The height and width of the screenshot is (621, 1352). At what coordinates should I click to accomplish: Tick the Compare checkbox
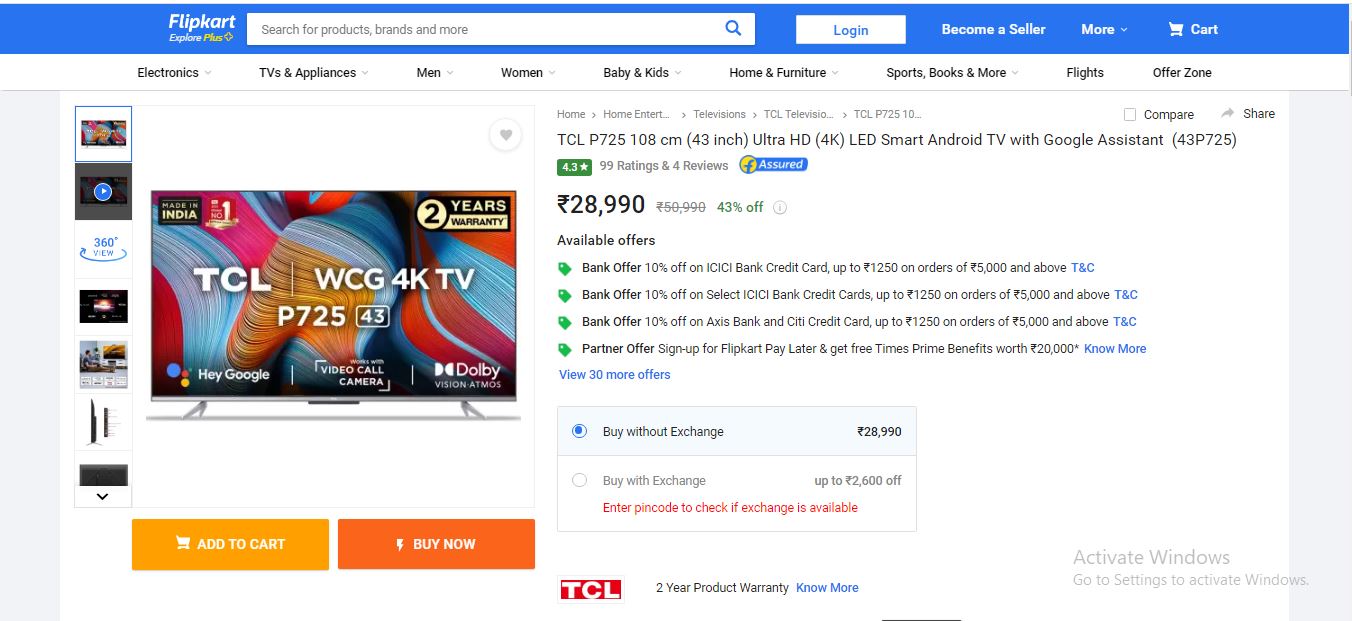1130,114
